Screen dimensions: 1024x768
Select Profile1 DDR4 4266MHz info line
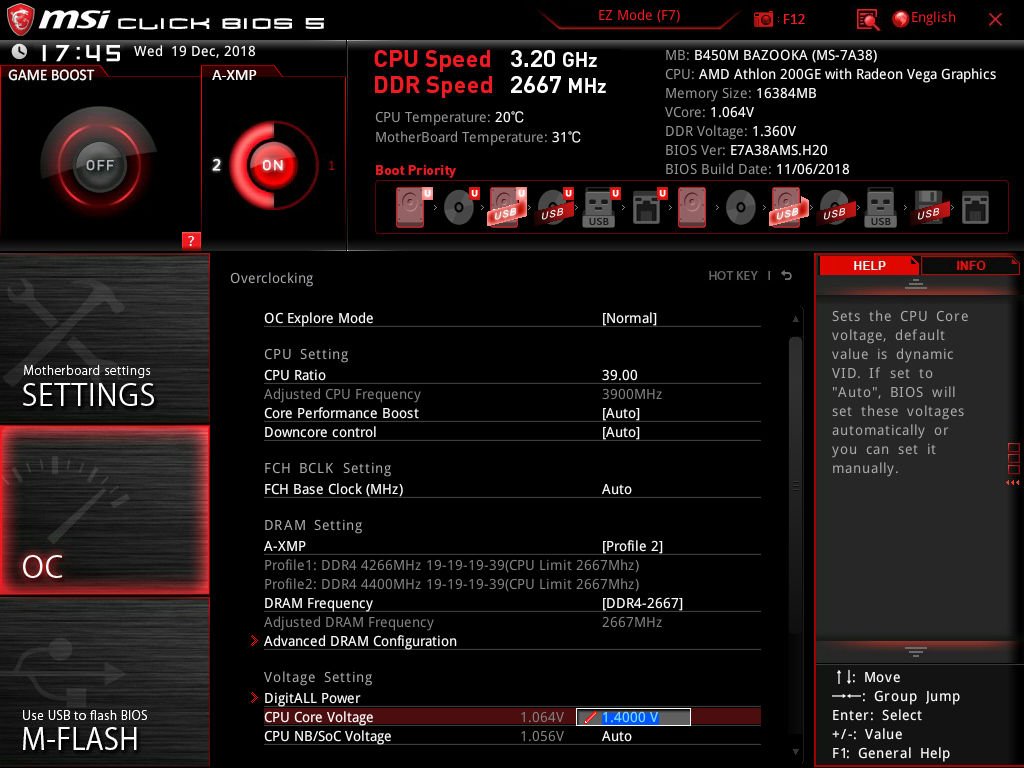point(451,565)
